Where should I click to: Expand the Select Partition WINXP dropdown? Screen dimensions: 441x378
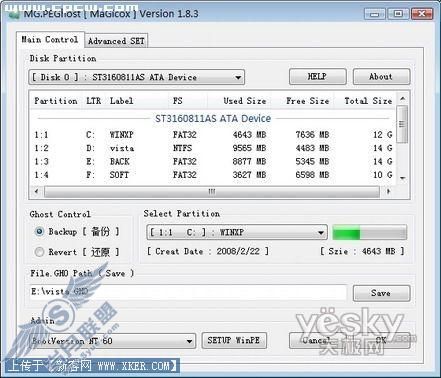[x=237, y=232]
